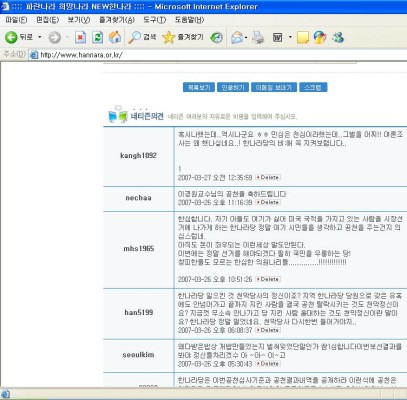The height and width of the screenshot is (400, 407).
Task: Click timestamp 2007-03-26 오후 10:51:26
Action: (x=215, y=279)
